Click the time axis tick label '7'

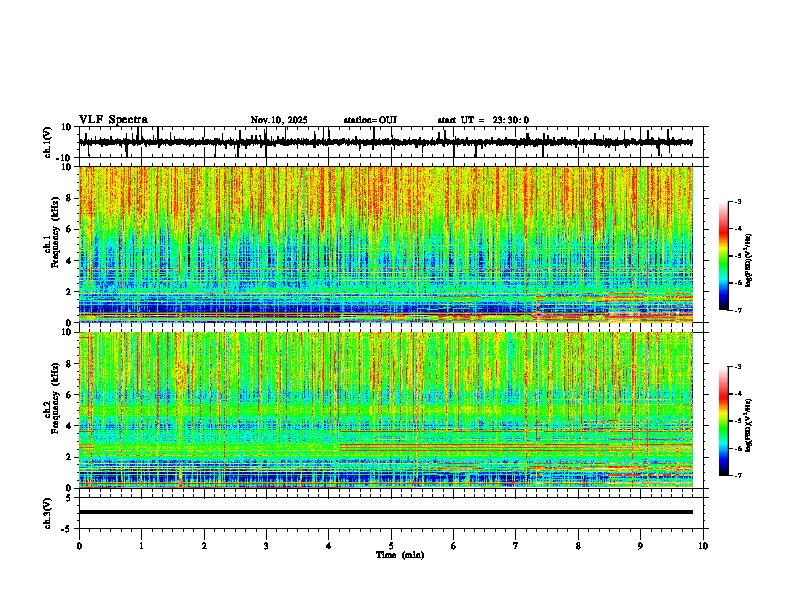[x=516, y=546]
